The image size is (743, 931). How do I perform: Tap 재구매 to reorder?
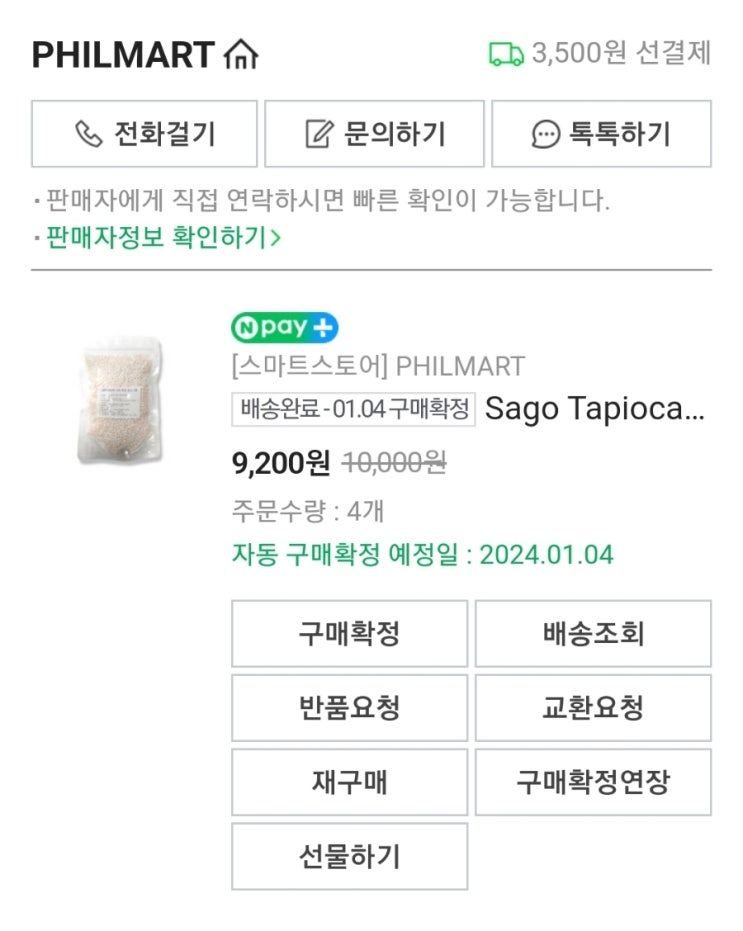349,782
